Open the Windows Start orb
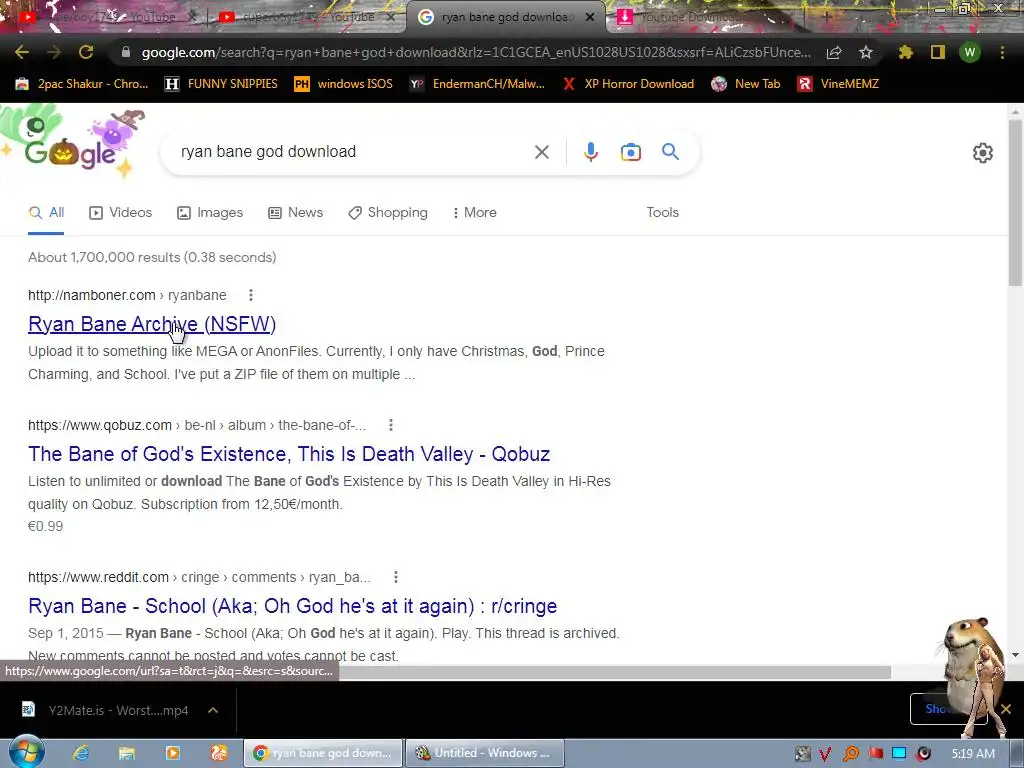 coord(25,753)
